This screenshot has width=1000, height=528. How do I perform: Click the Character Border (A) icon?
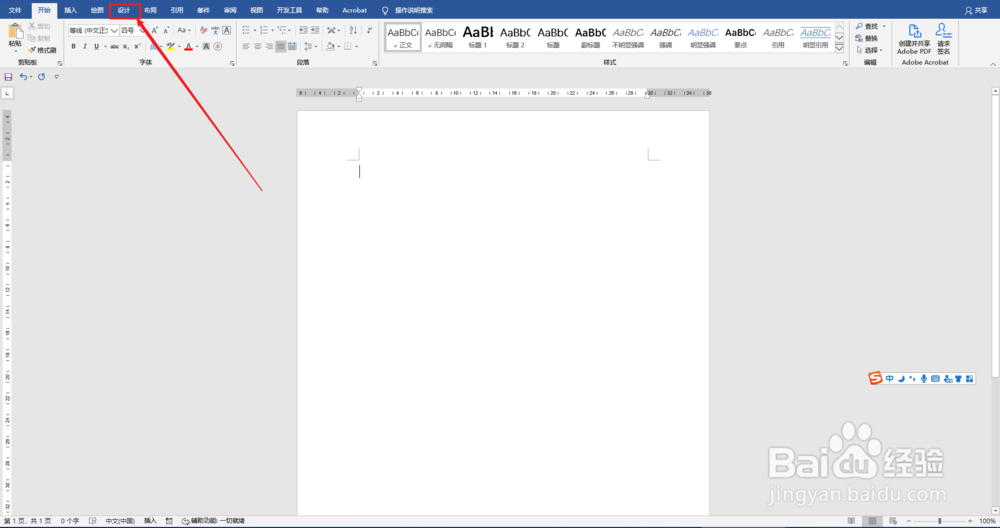click(226, 30)
